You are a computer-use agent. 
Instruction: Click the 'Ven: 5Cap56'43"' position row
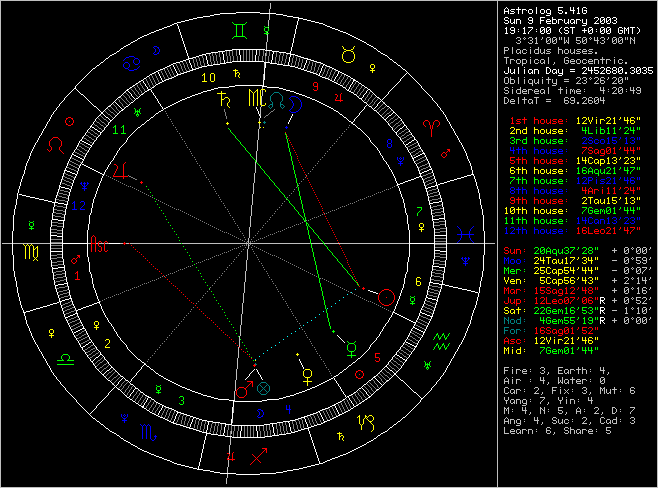(577, 281)
